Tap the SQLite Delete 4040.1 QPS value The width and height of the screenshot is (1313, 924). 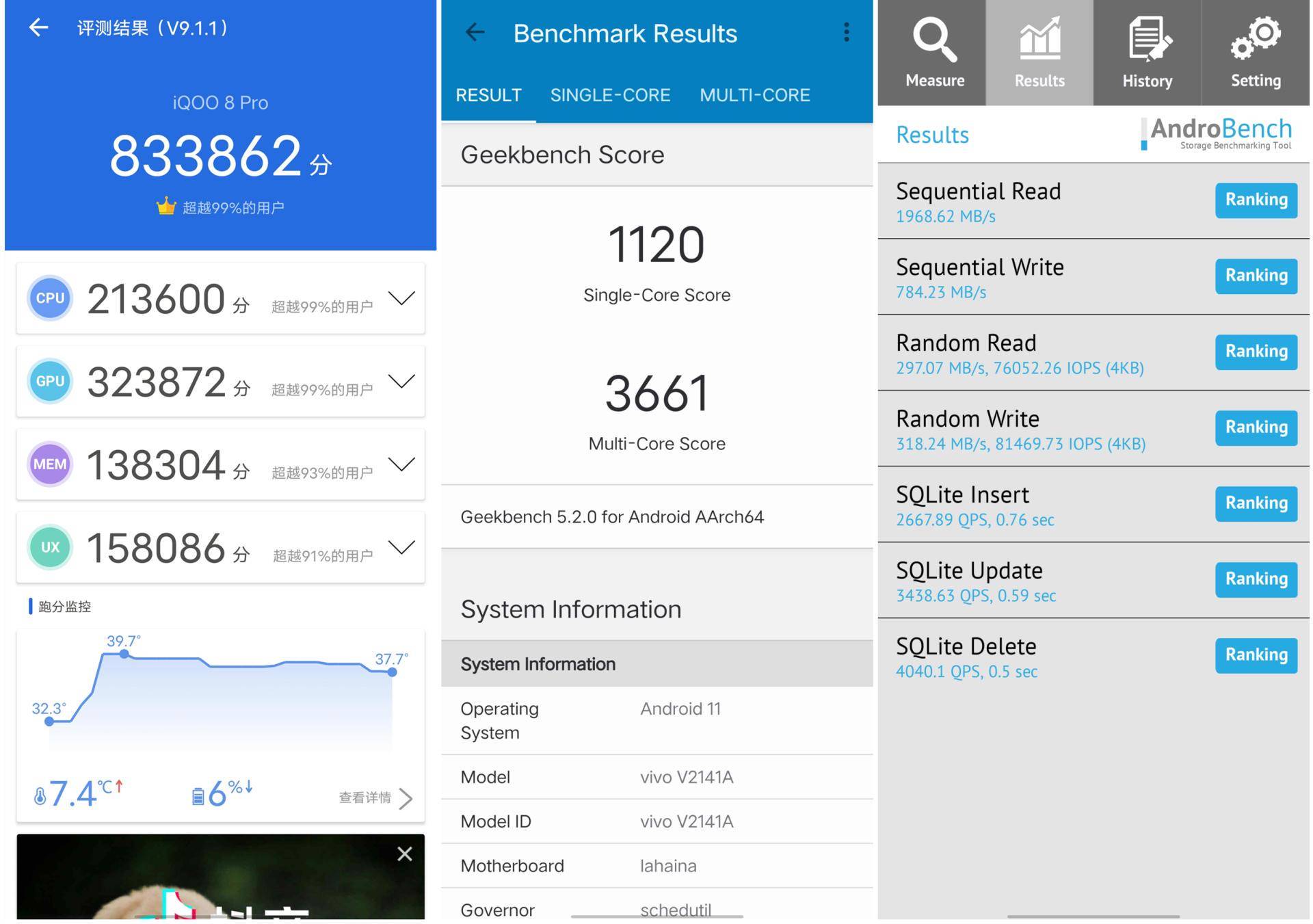pos(966,672)
